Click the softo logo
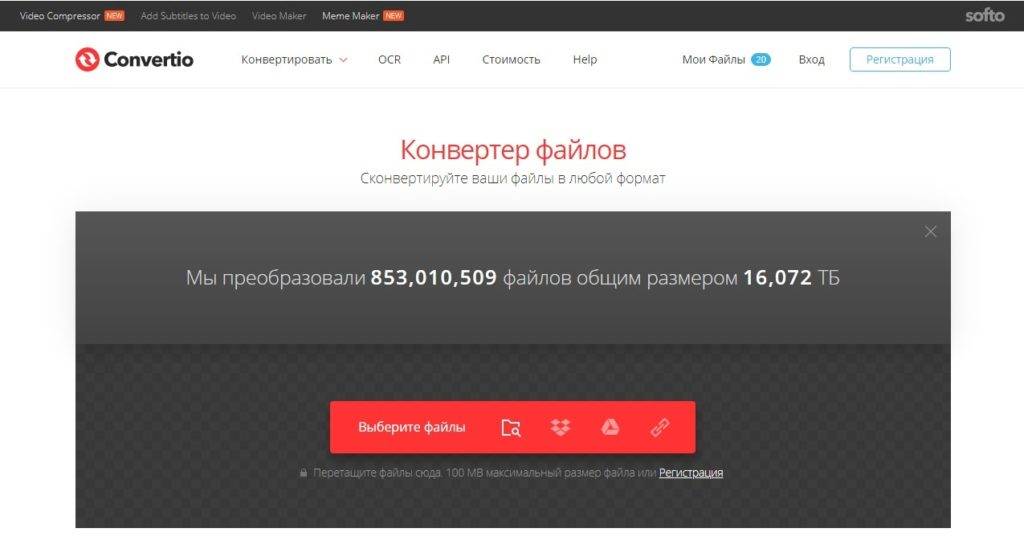 pos(984,15)
